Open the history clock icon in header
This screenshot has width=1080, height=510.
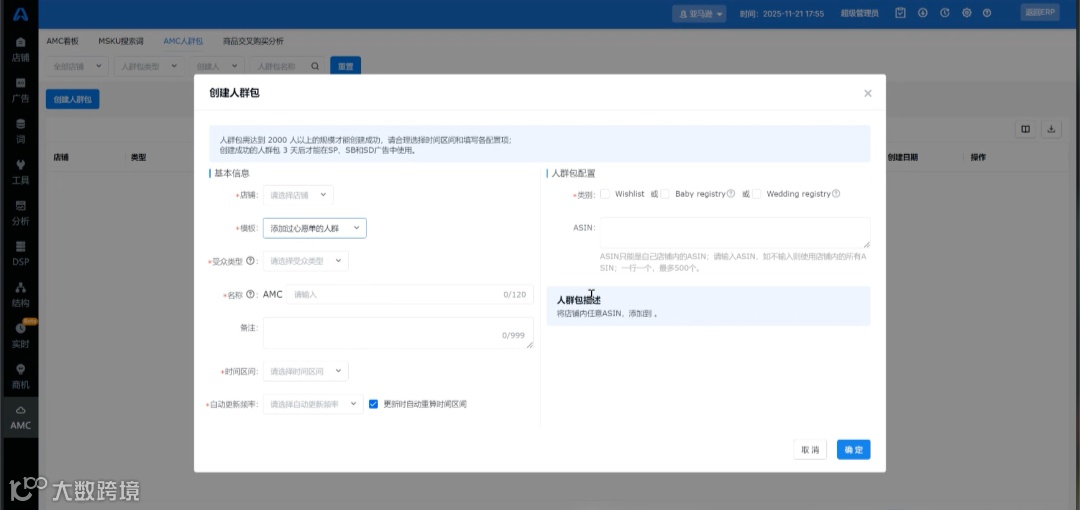945,13
